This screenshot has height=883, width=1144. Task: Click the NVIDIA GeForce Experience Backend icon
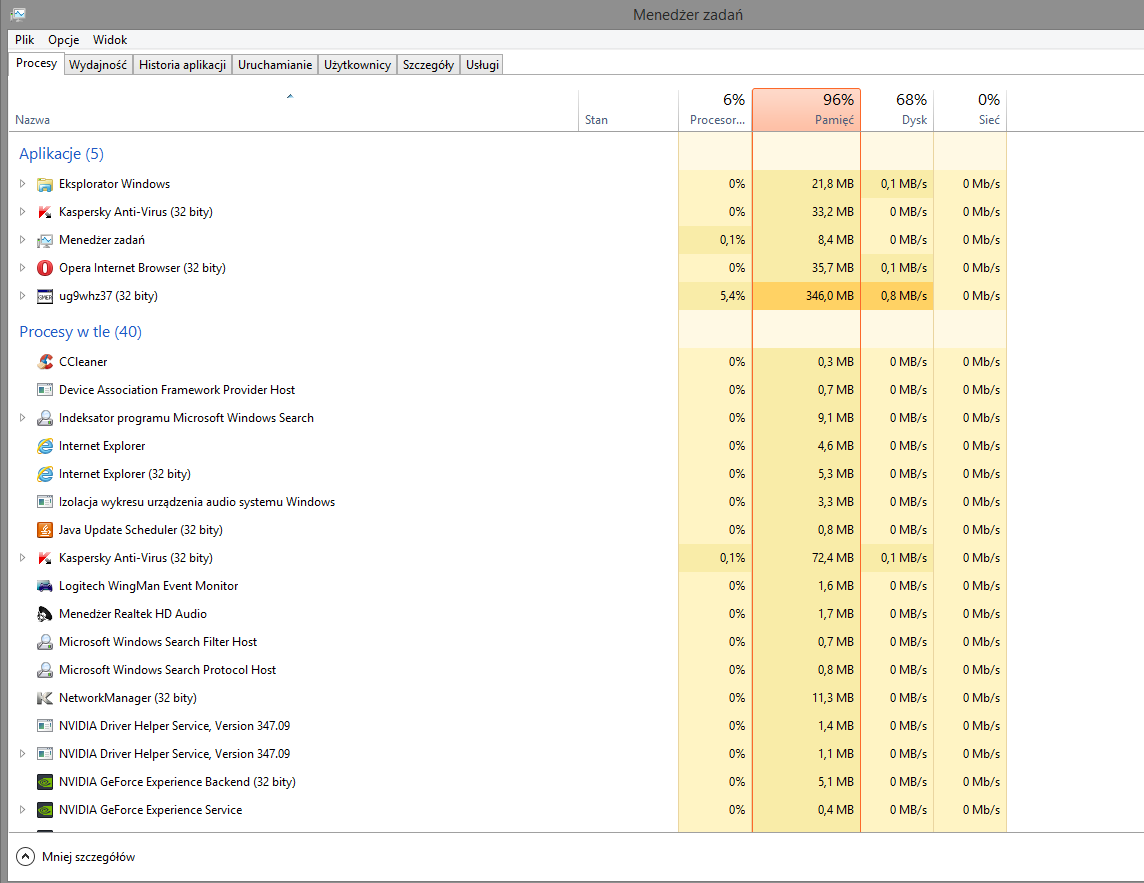coord(45,782)
